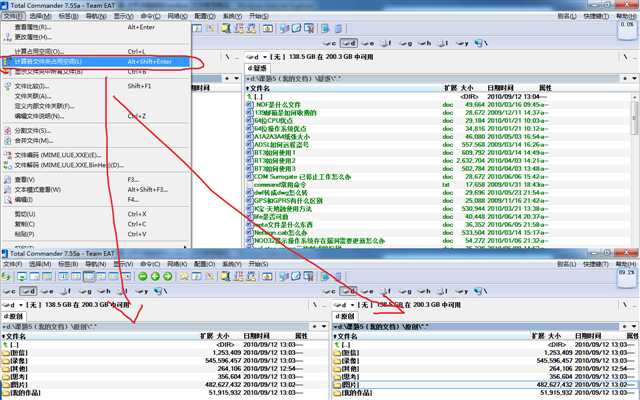Open folder [我的作品] in lower right panel
The height and width of the screenshot is (400, 640).
click(353, 393)
